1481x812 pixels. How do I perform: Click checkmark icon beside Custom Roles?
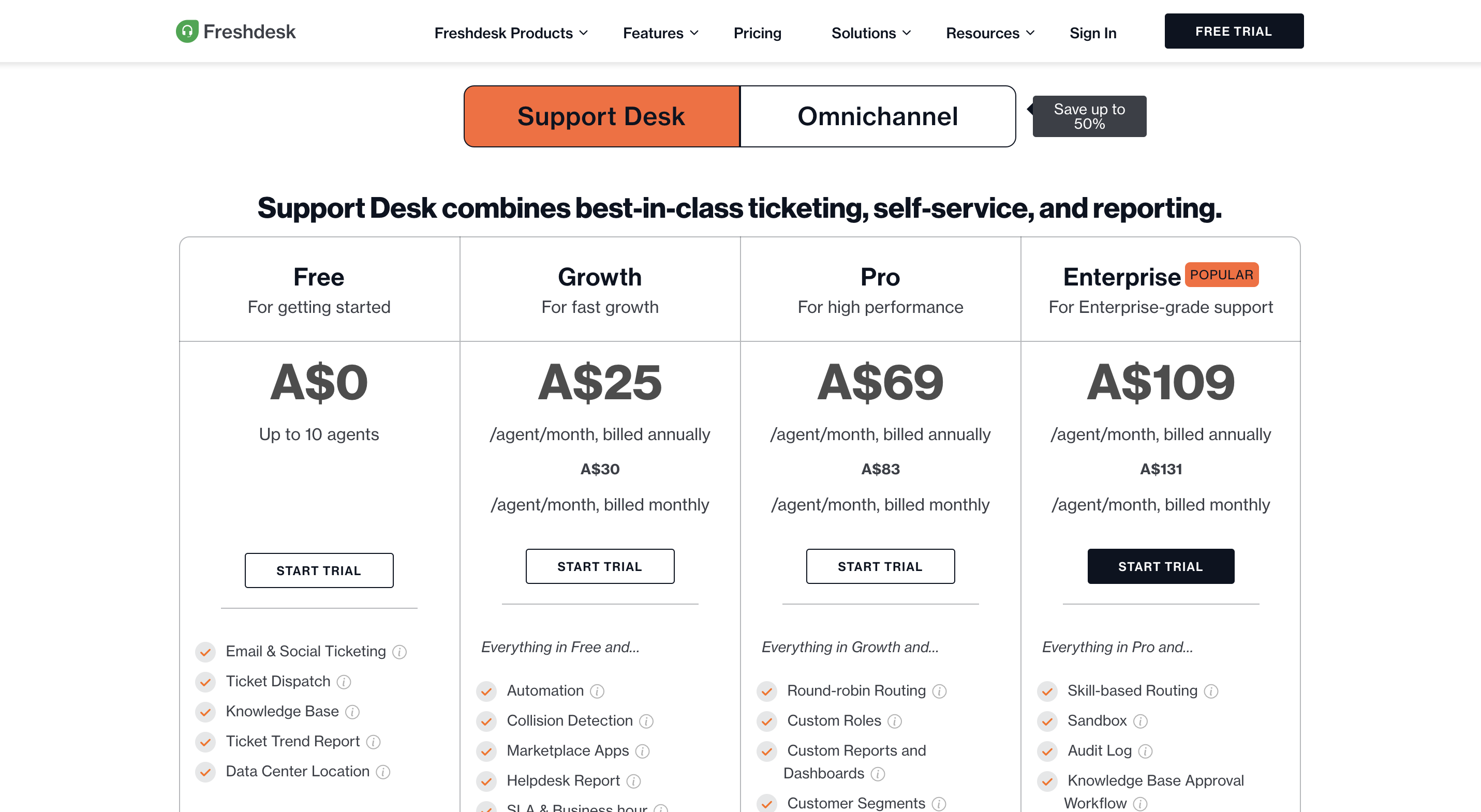tap(767, 721)
